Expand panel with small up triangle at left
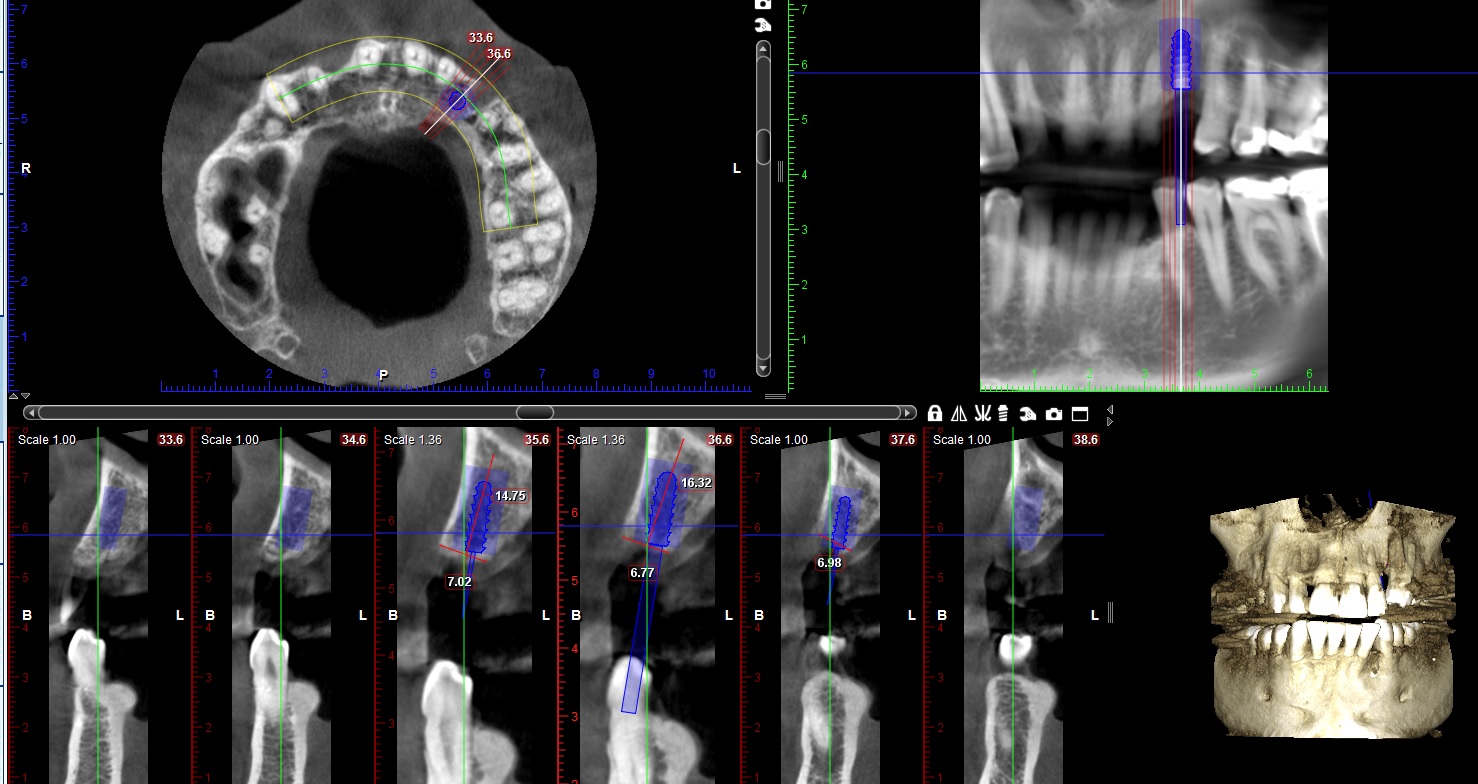Image resolution: width=1478 pixels, height=784 pixels. 13,396
